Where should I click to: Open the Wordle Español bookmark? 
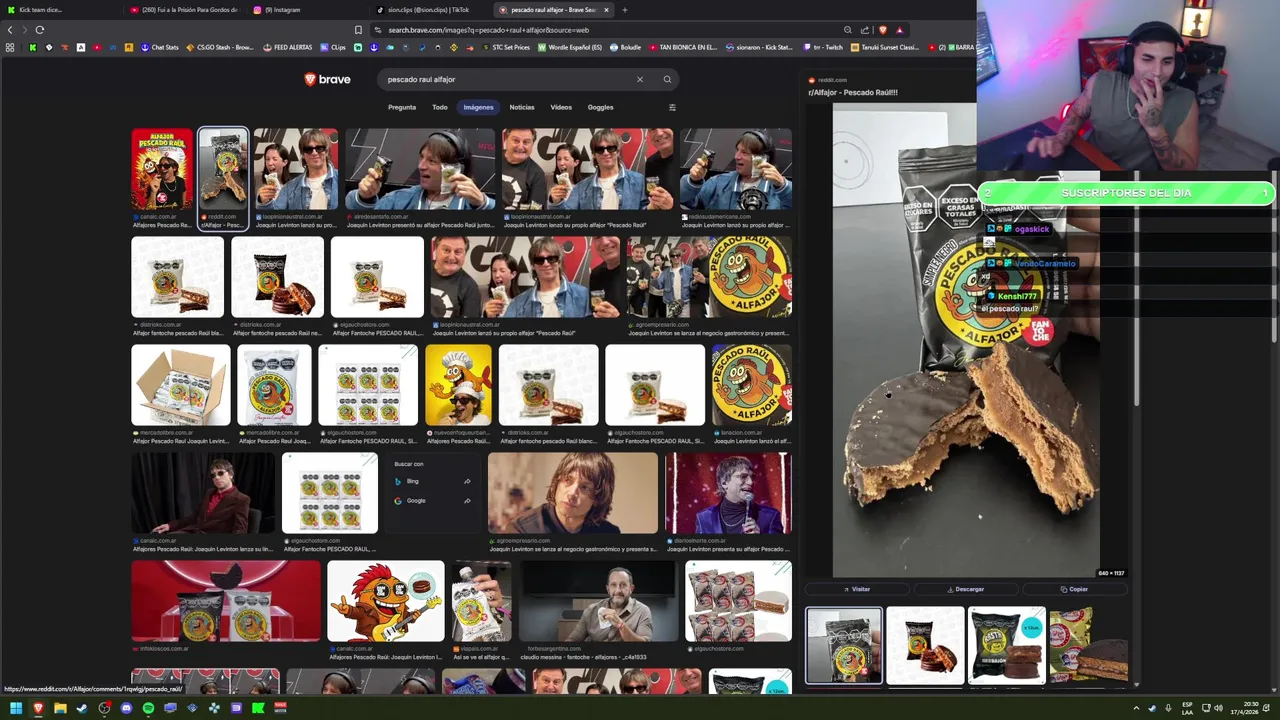(571, 47)
